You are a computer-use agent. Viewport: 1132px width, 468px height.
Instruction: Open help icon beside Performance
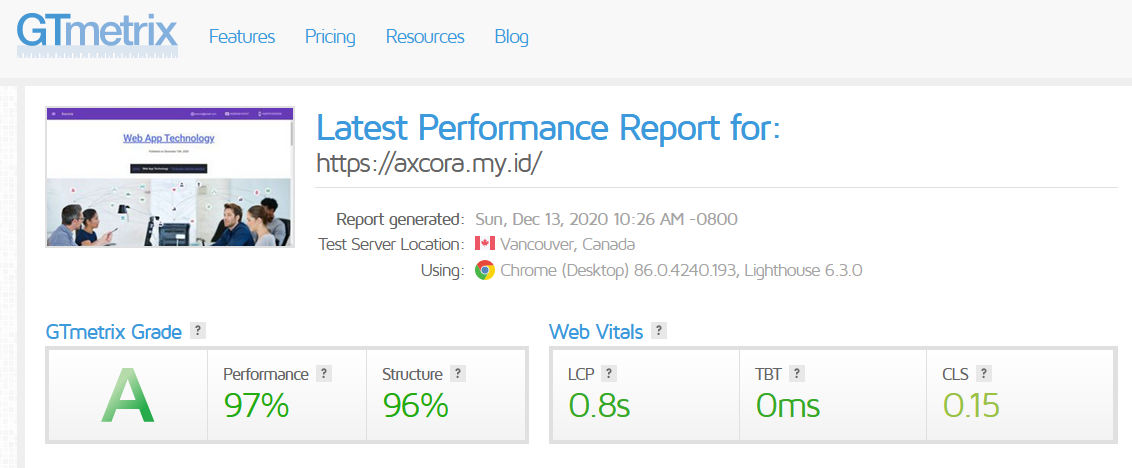(324, 373)
